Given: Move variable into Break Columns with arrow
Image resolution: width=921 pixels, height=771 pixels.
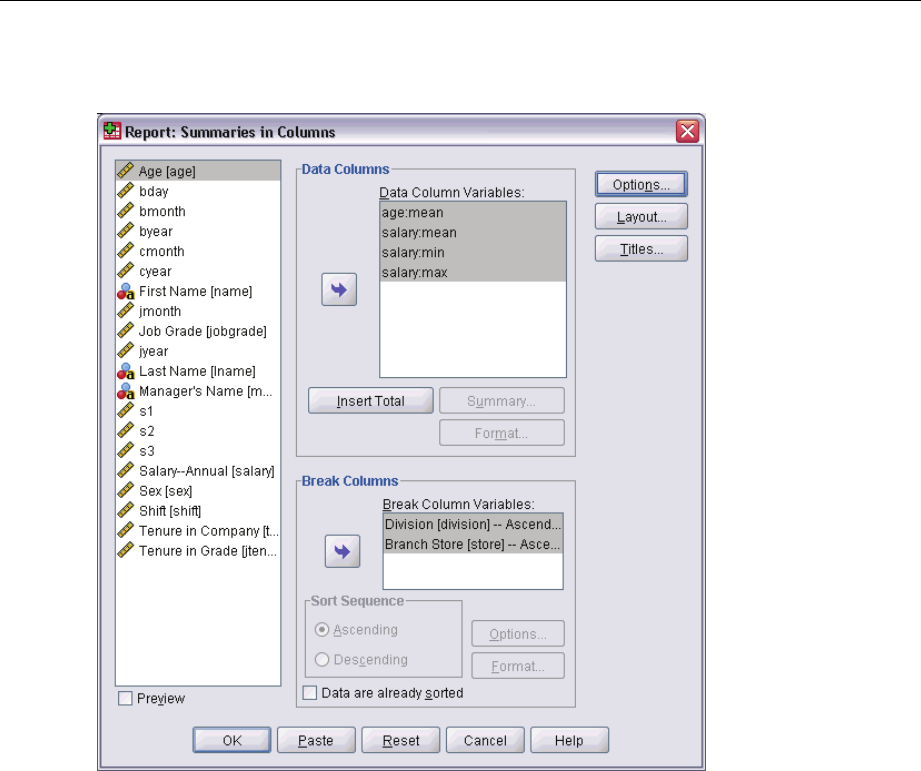Looking at the screenshot, I should pos(342,551).
